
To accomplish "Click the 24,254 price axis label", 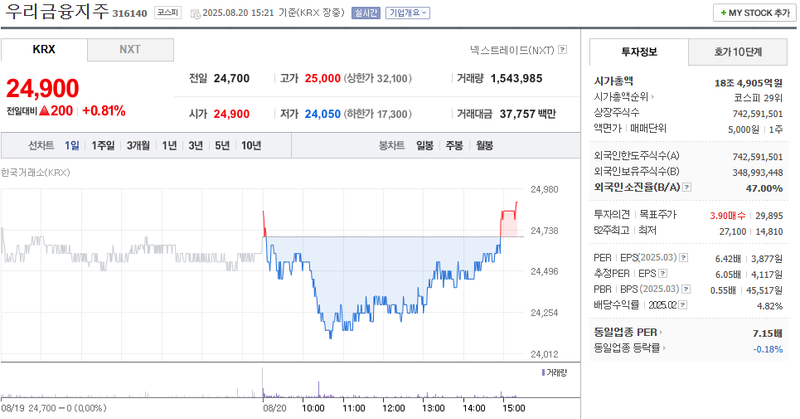I will point(544,313).
